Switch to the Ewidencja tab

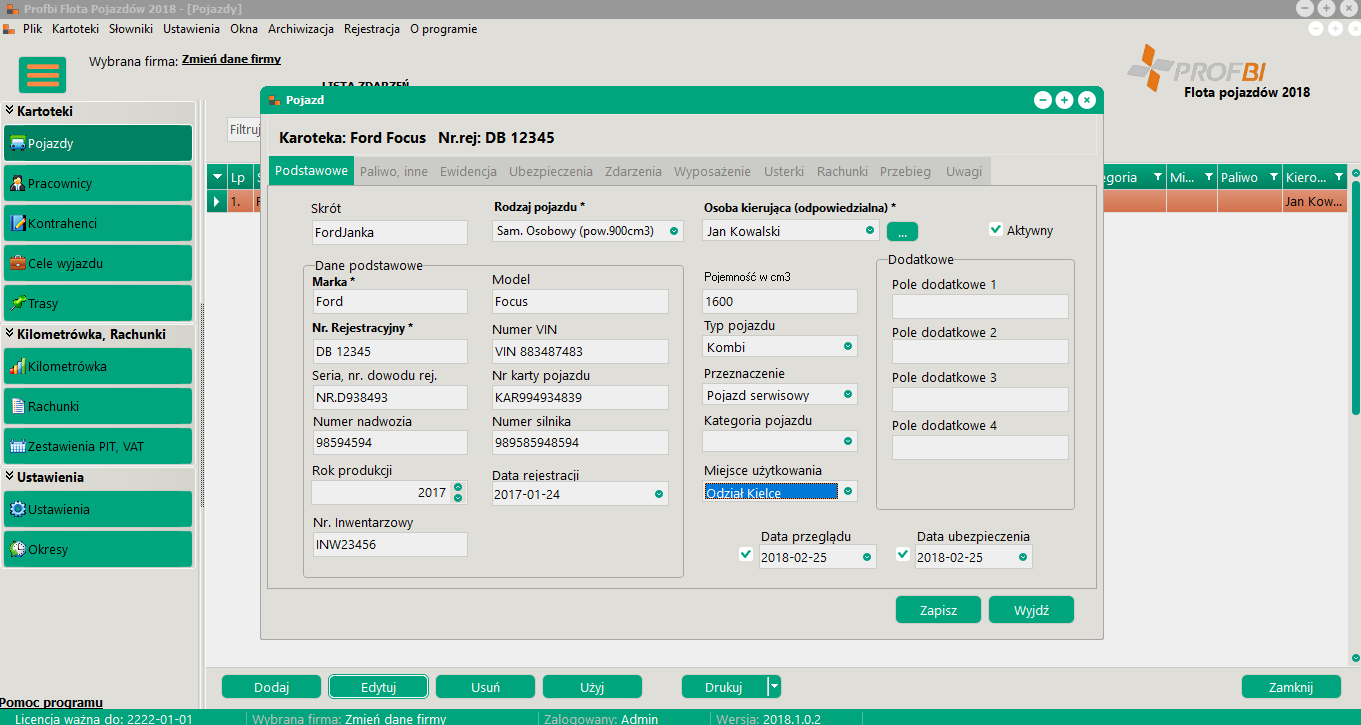468,171
